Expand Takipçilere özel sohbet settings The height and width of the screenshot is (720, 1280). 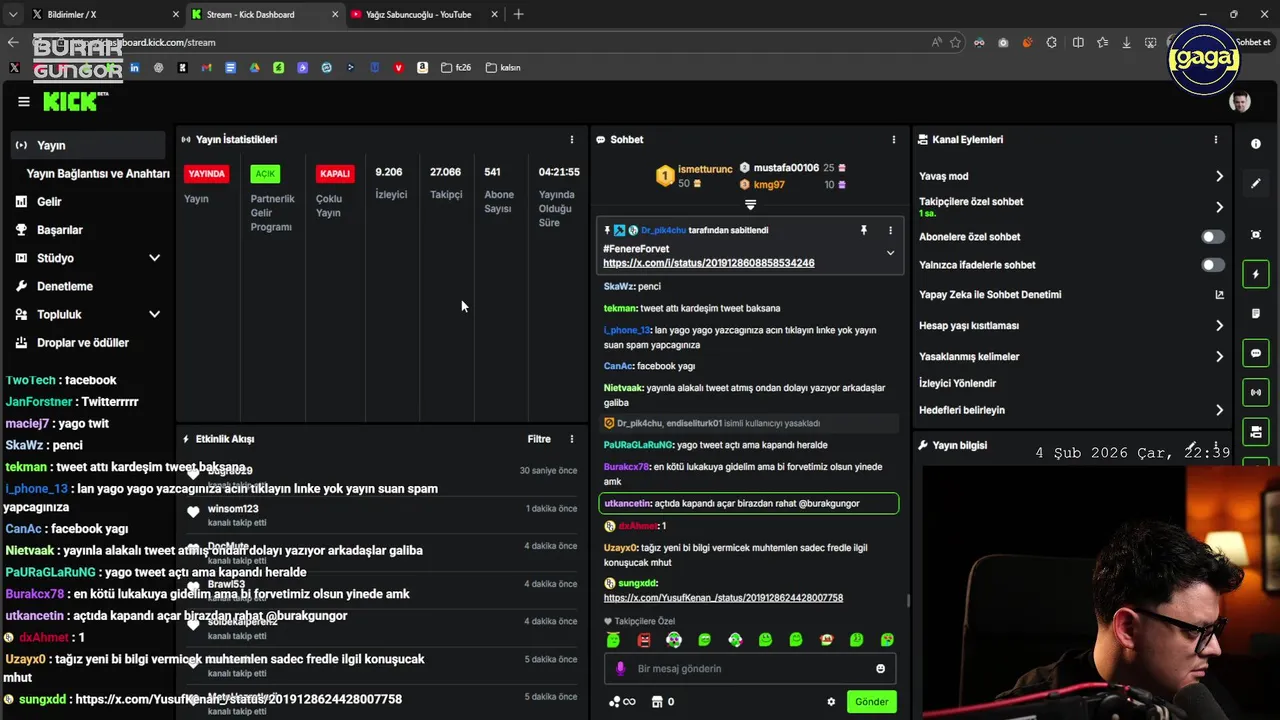click(x=1219, y=207)
